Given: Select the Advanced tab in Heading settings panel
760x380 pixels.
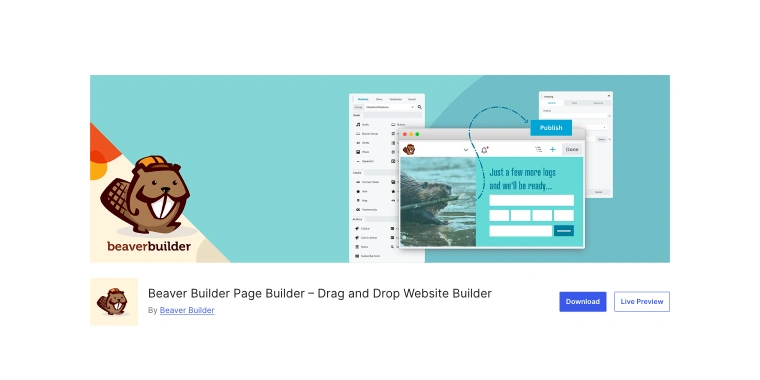Looking at the screenshot, I should 598,103.
